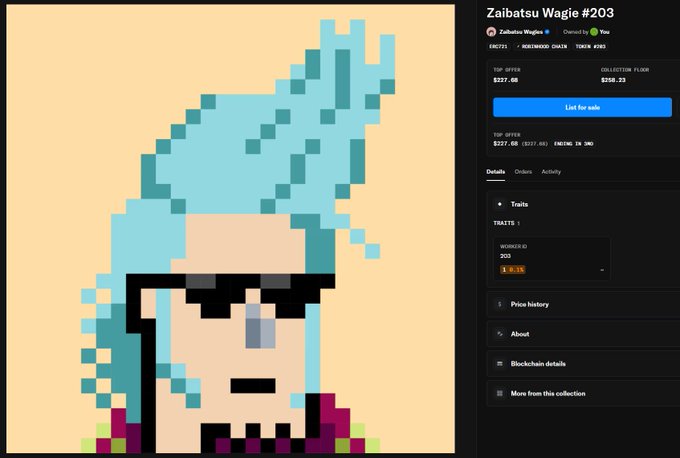Click the orange 0.1% rarity badge

pyautogui.click(x=512, y=270)
